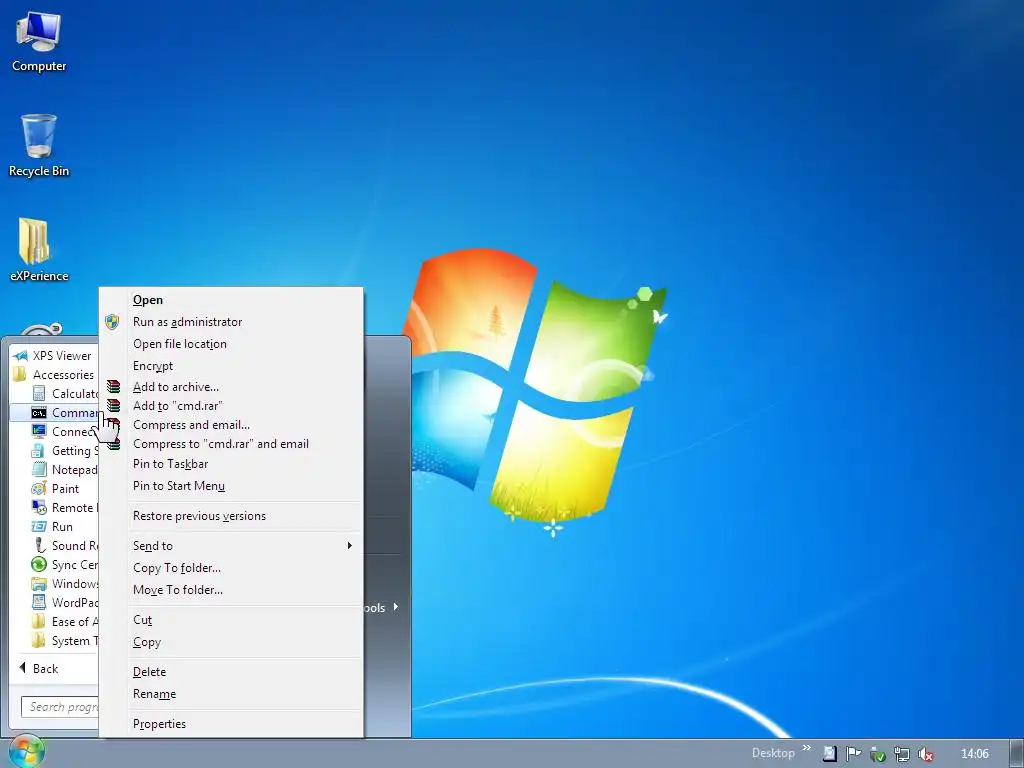Select Add to "cmd.rar"
This screenshot has width=1024, height=768.
tap(231, 406)
